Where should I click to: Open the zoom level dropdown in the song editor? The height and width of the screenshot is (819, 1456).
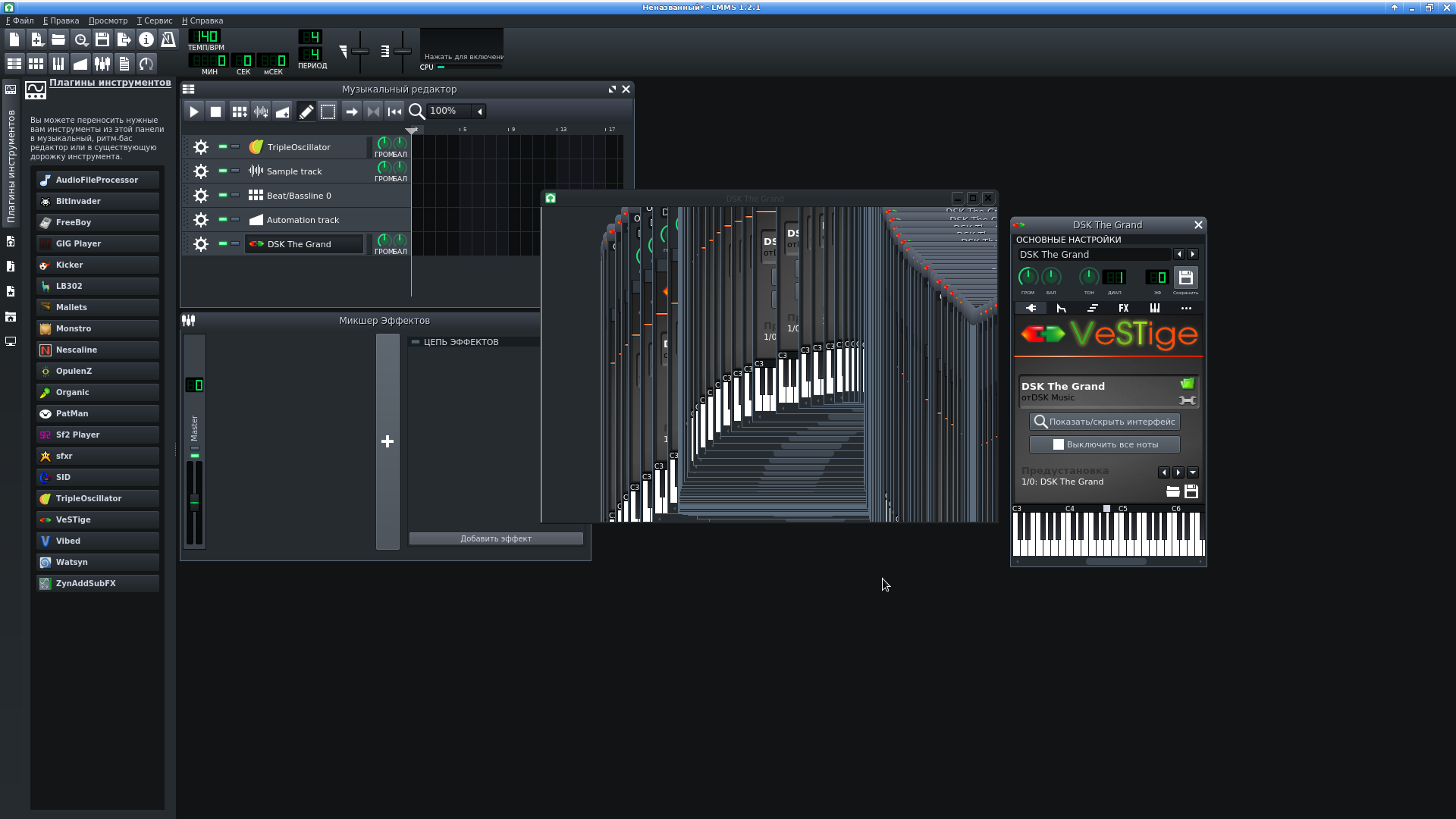point(479,111)
